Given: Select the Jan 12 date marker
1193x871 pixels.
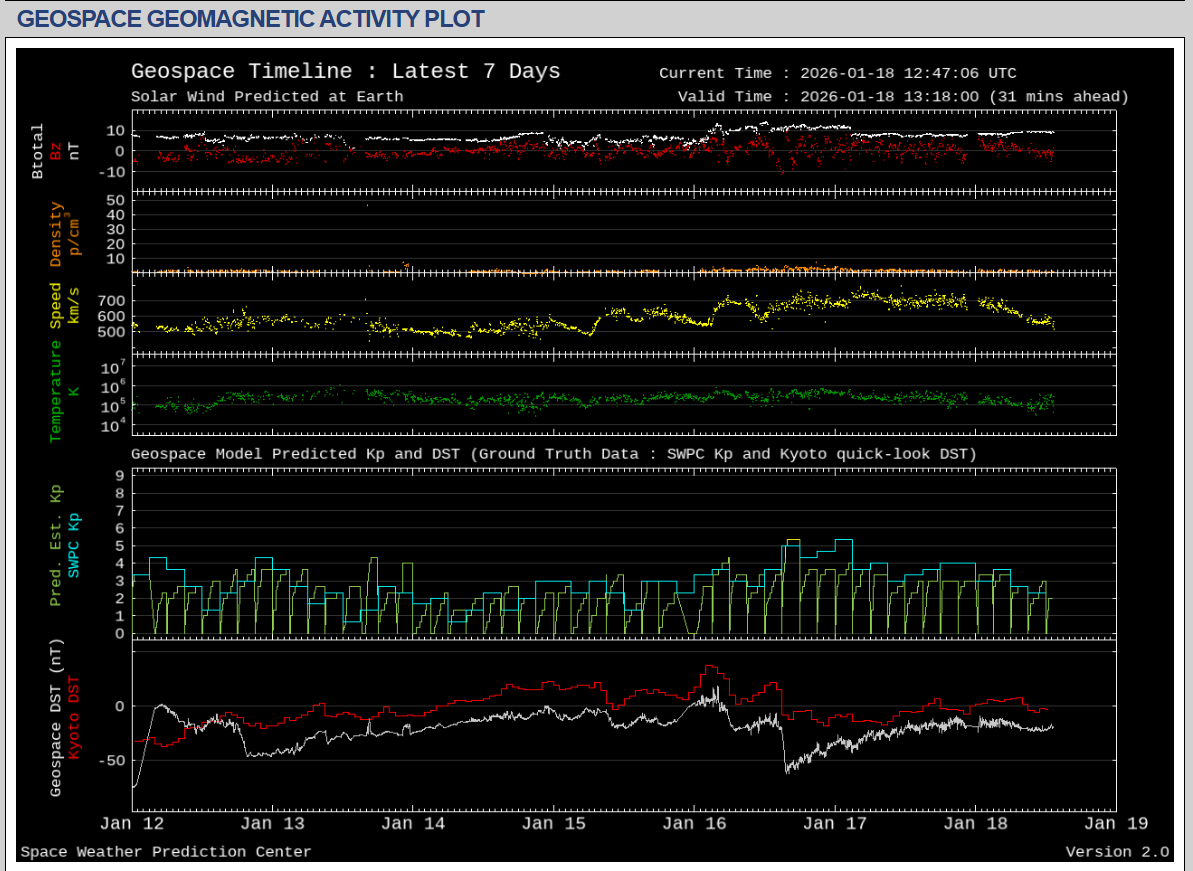Looking at the screenshot, I should 133,824.
